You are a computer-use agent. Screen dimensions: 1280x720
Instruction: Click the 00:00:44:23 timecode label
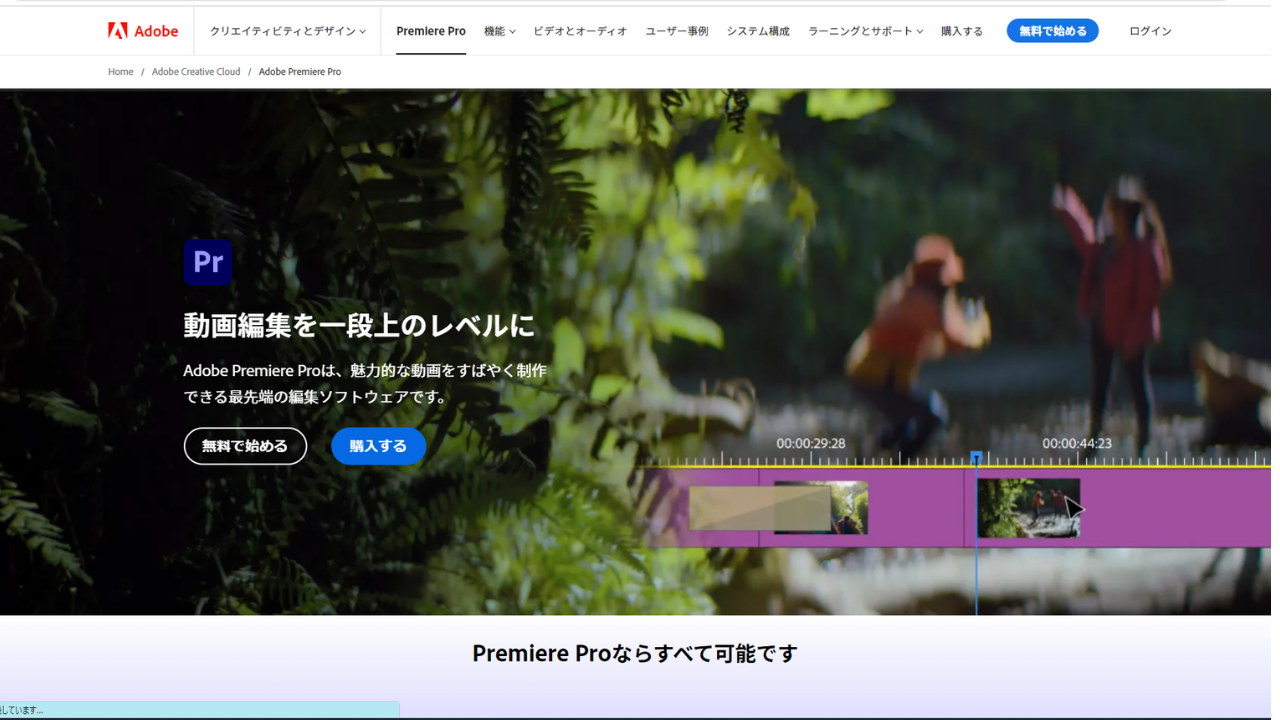tap(1077, 443)
